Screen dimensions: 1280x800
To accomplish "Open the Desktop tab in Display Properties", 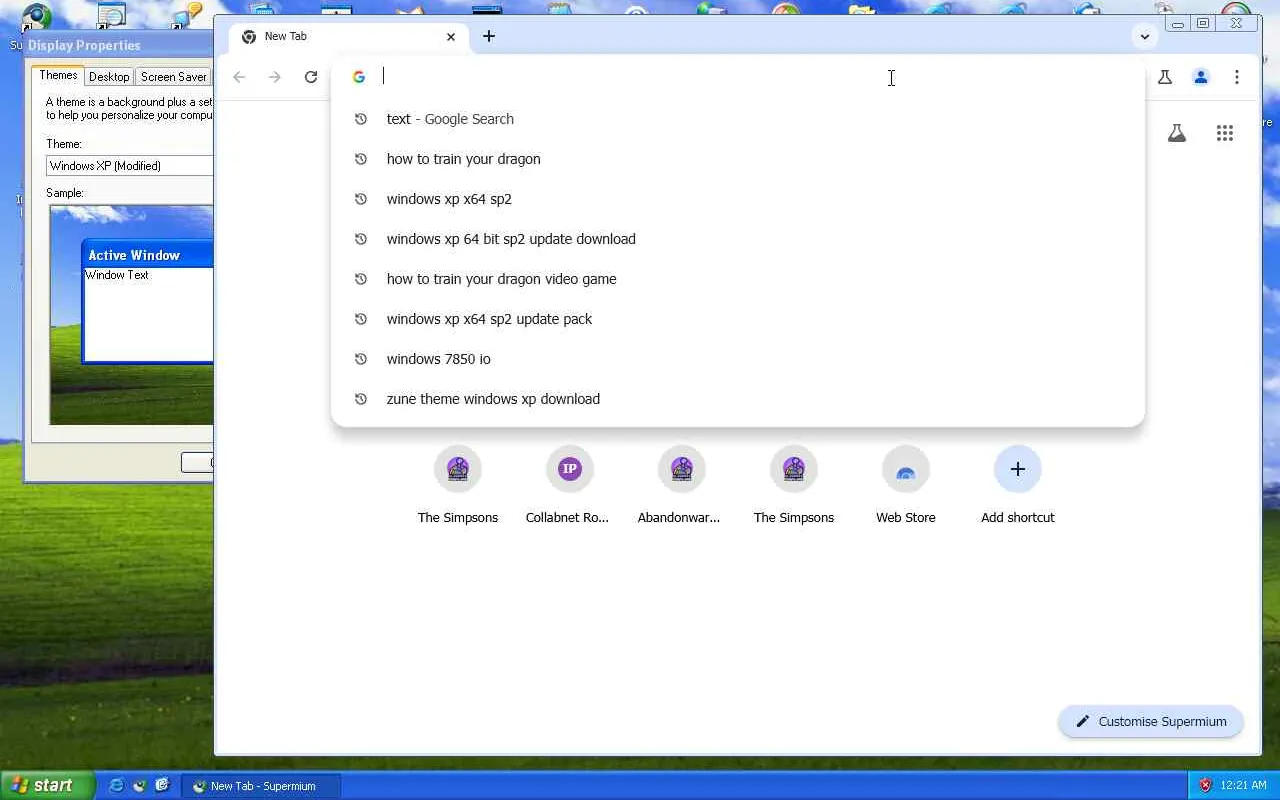I will (109, 77).
